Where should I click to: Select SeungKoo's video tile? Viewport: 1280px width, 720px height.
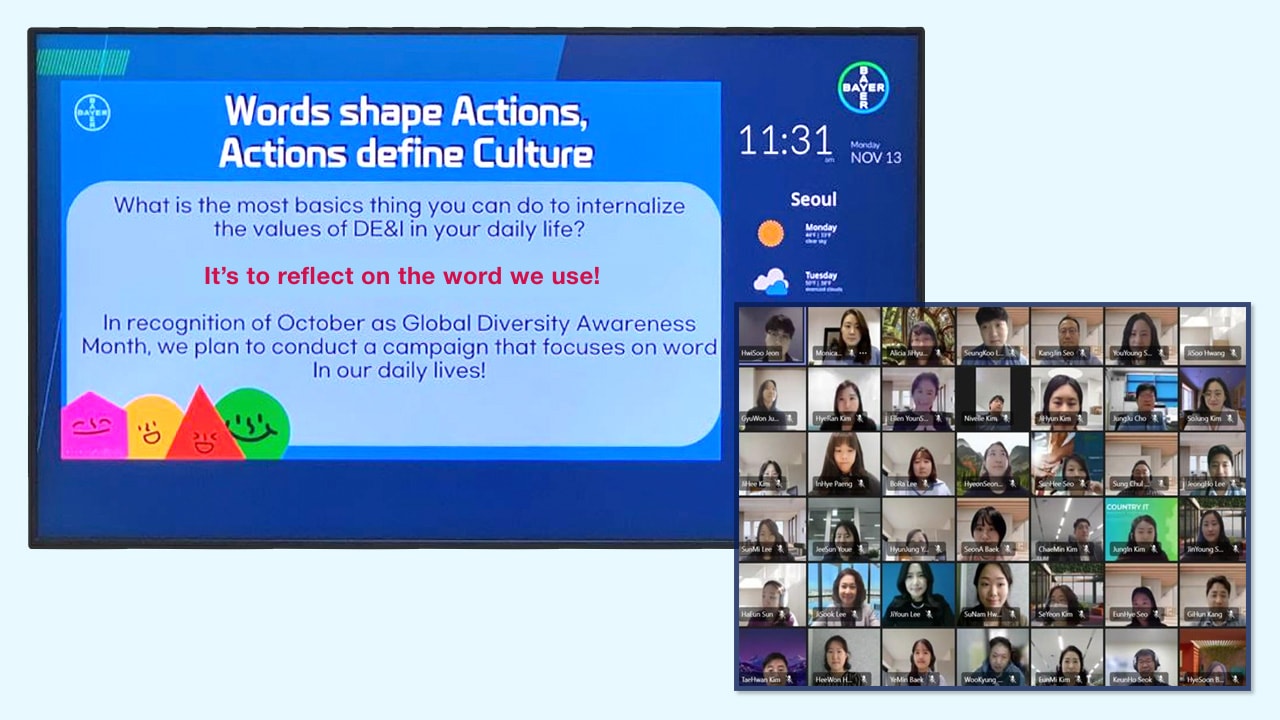click(993, 336)
